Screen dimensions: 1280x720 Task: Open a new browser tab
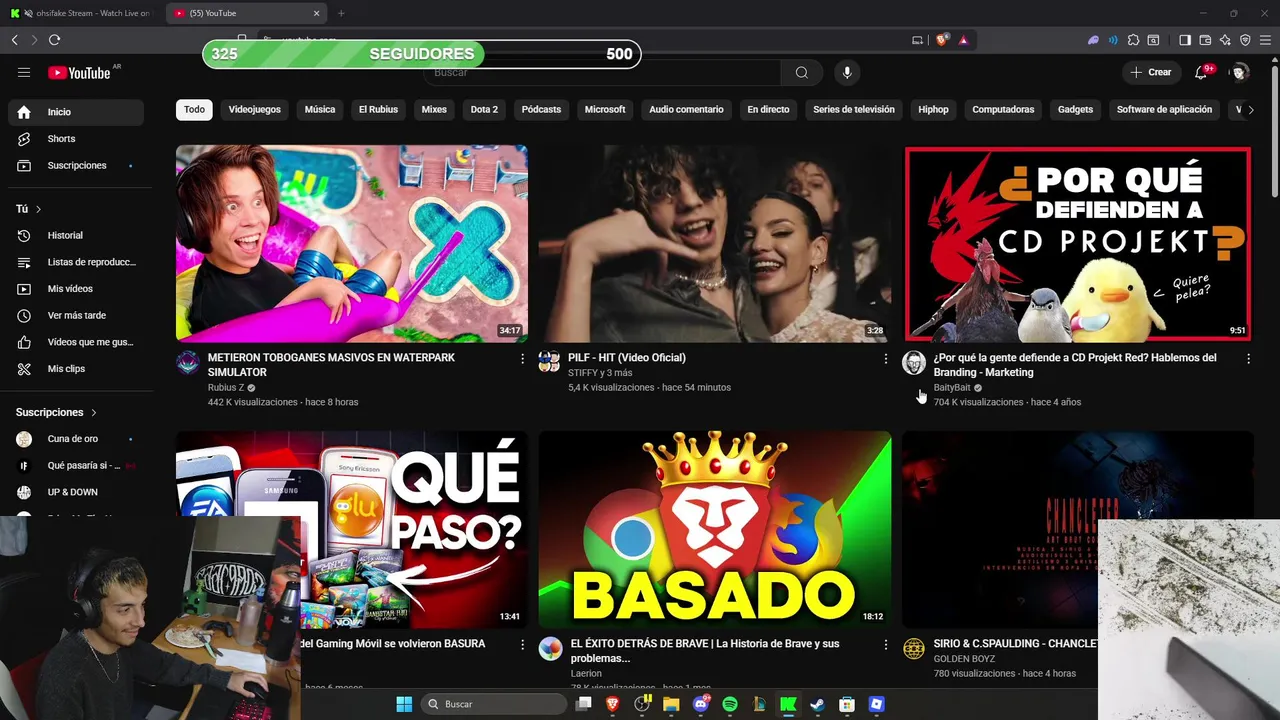click(x=341, y=13)
